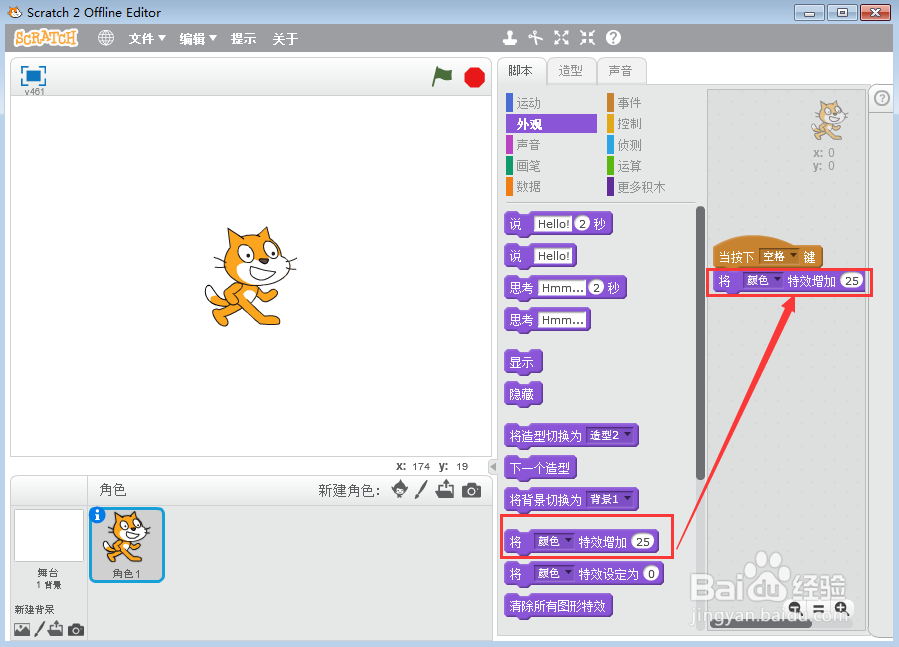Switch to the 脚本 tab

tap(521, 71)
